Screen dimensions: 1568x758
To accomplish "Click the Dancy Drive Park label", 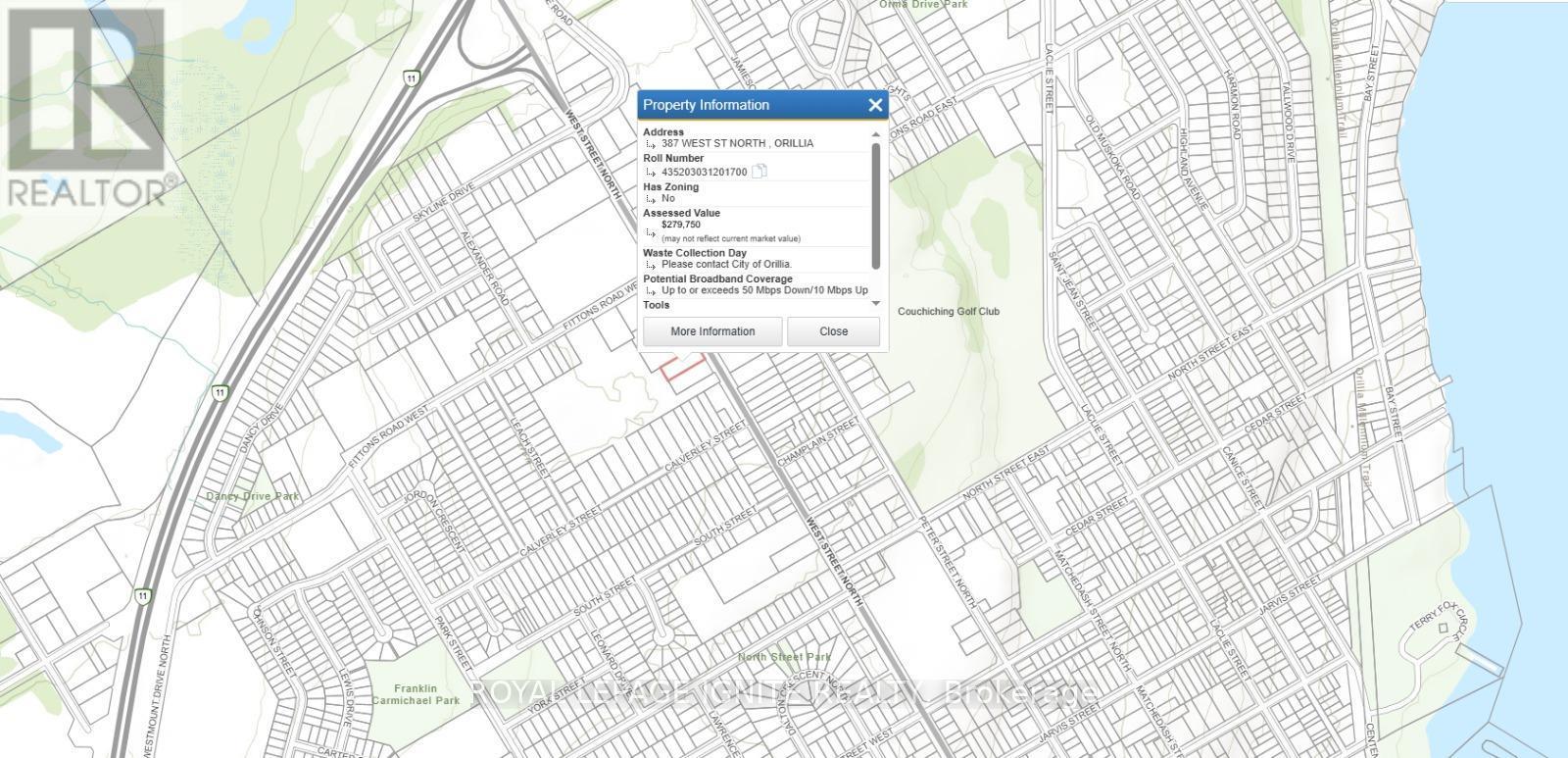I will (x=253, y=496).
